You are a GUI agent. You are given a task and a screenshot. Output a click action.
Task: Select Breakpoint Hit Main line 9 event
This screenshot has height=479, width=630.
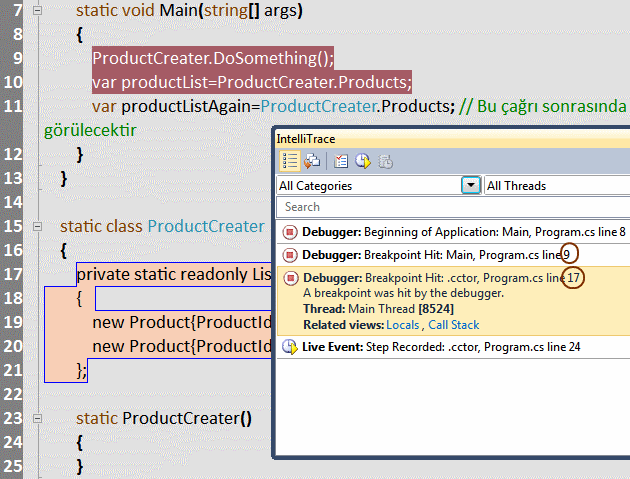point(454,255)
